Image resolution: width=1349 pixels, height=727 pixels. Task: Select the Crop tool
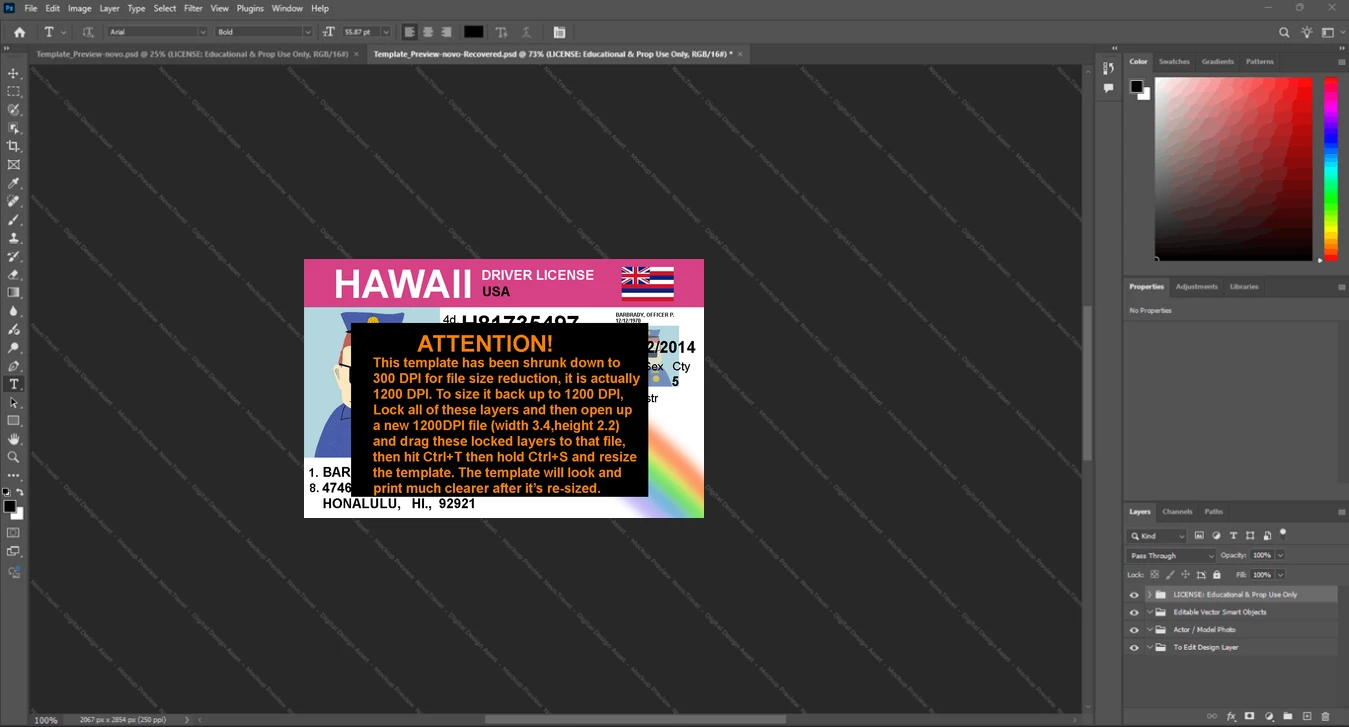point(14,146)
